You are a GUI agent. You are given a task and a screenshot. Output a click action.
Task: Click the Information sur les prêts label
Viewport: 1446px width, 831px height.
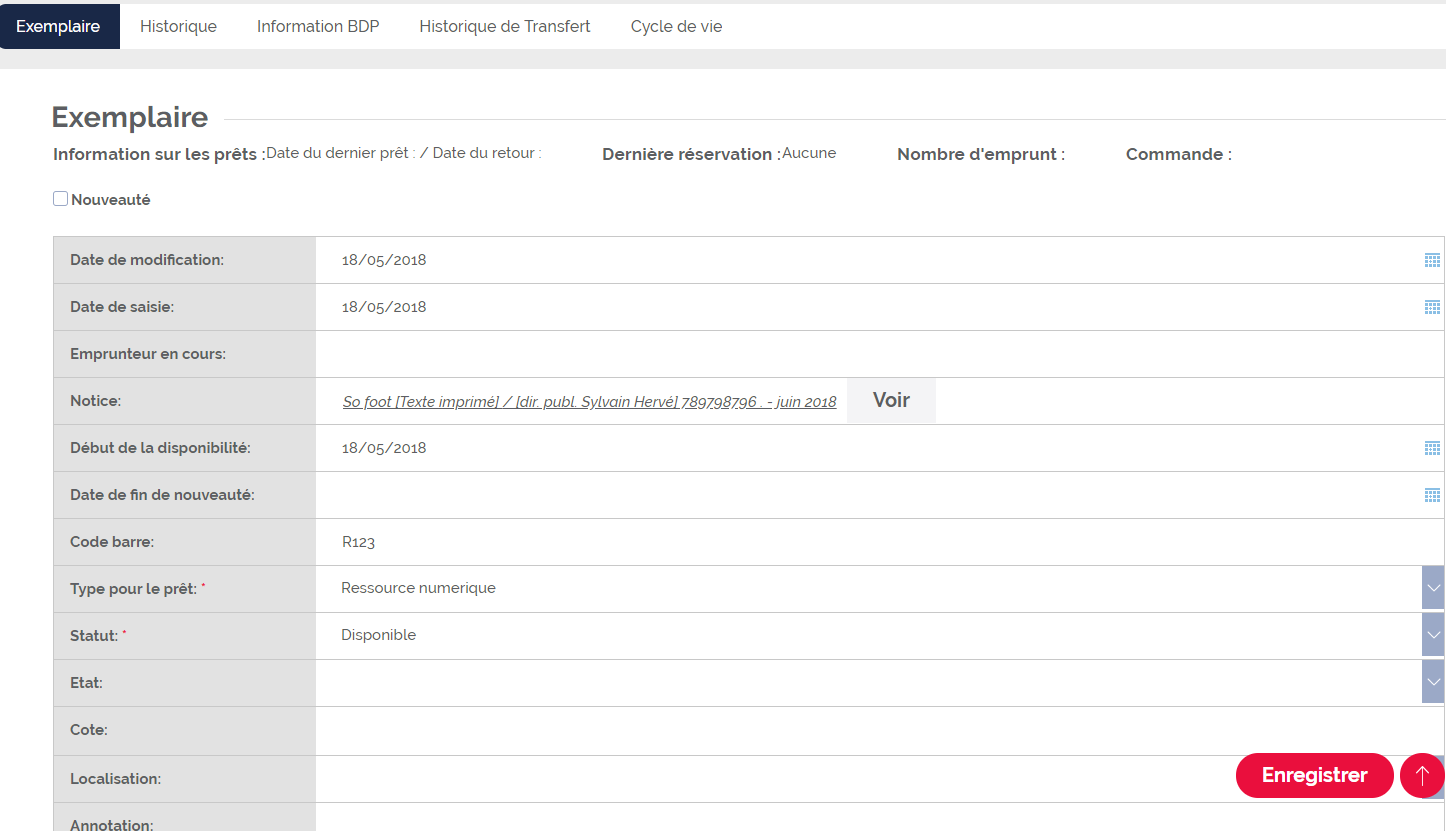coord(159,154)
